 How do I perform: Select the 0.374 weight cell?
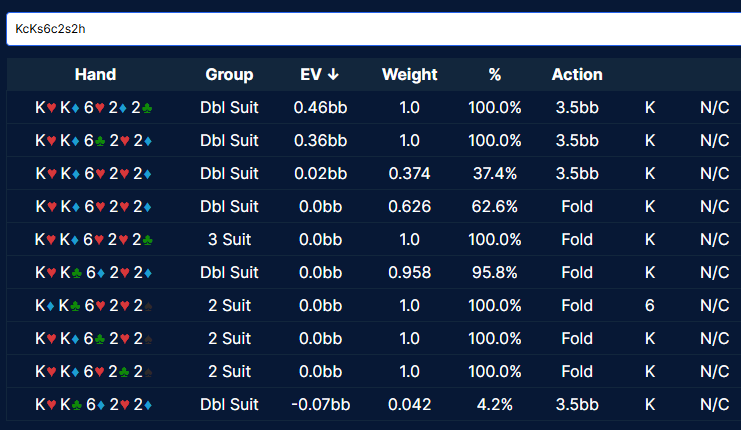[409, 174]
